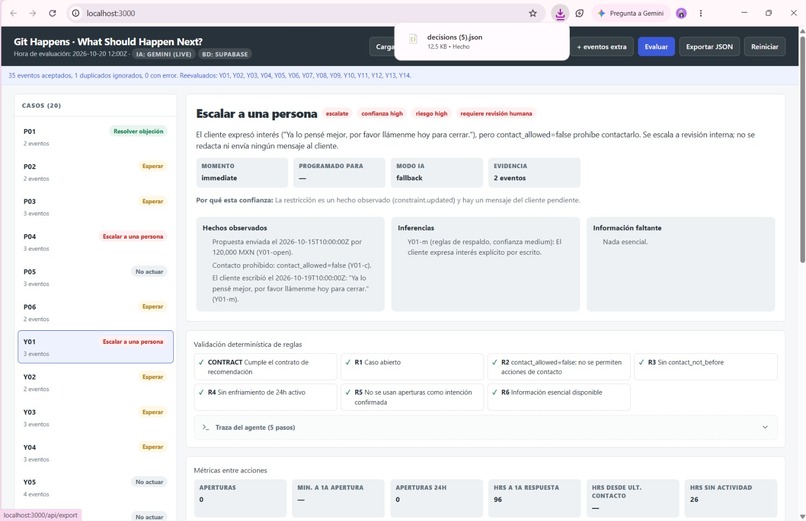
Task: Reload the page with the refresh icon
Action: click(52, 13)
